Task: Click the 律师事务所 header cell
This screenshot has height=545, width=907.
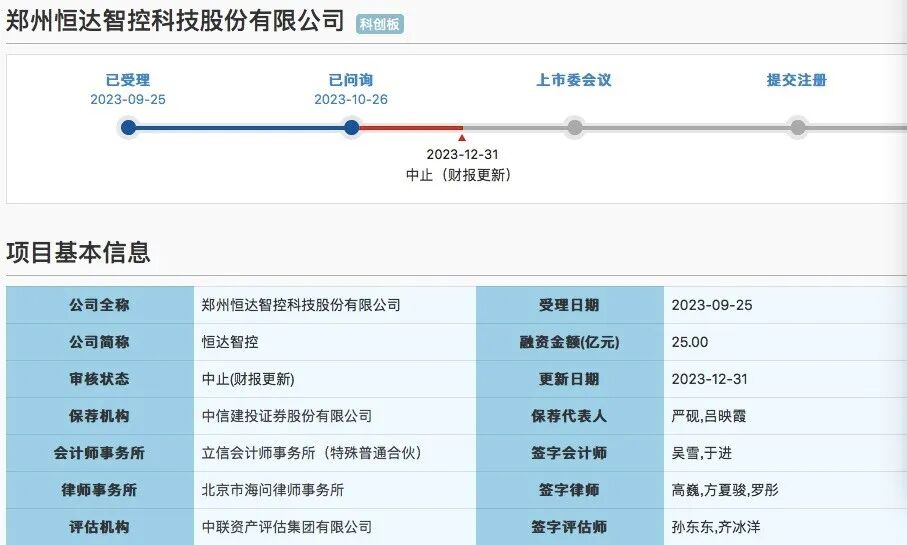Action: [x=99, y=490]
